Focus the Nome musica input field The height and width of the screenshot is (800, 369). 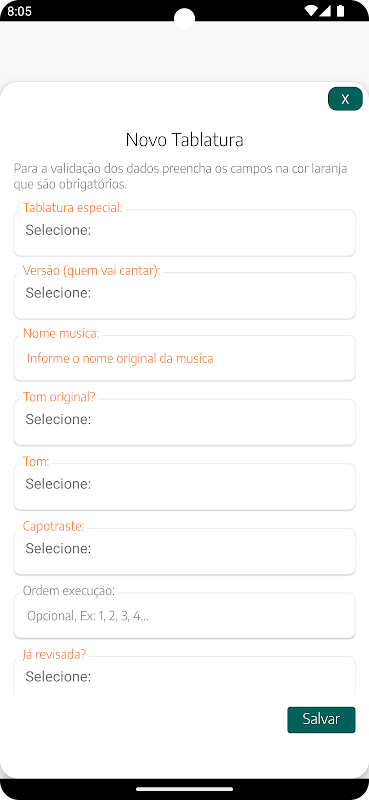pyautogui.click(x=184, y=358)
